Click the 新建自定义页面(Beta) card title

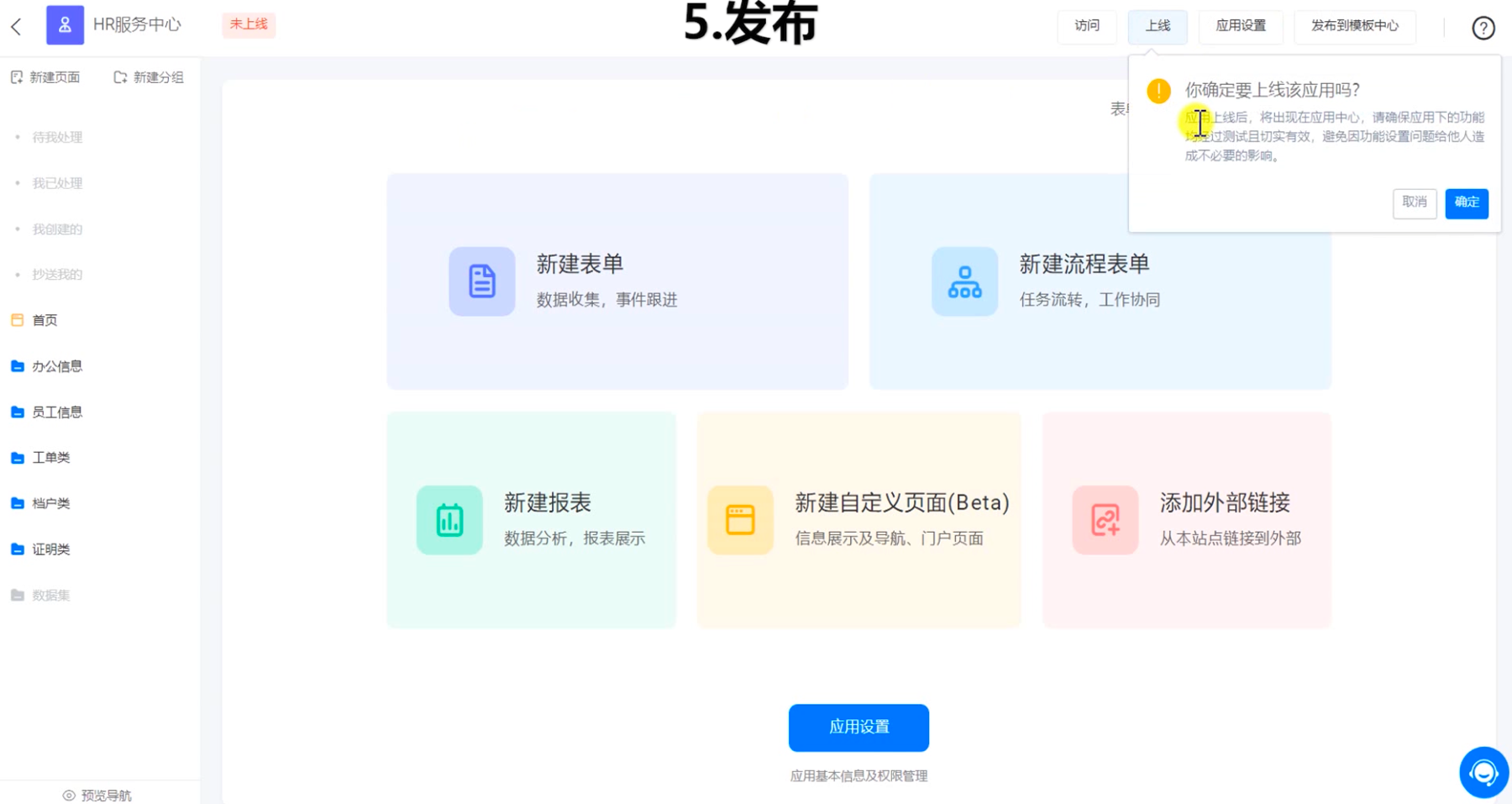pos(902,503)
